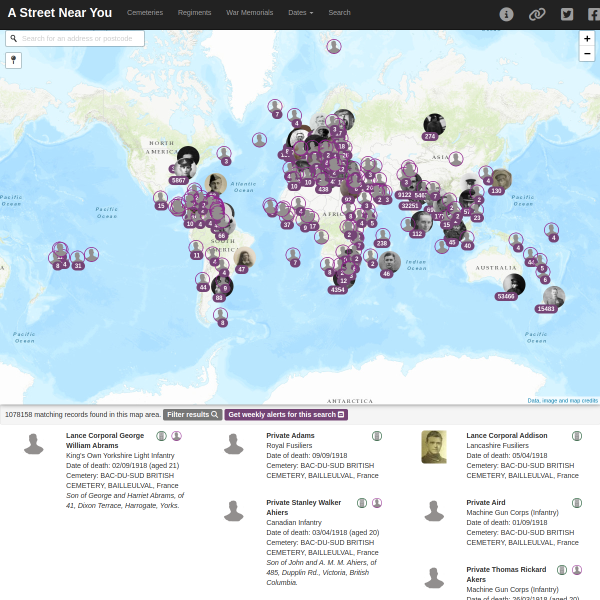Open the 53466 cluster marker in Australia

click(x=506, y=296)
